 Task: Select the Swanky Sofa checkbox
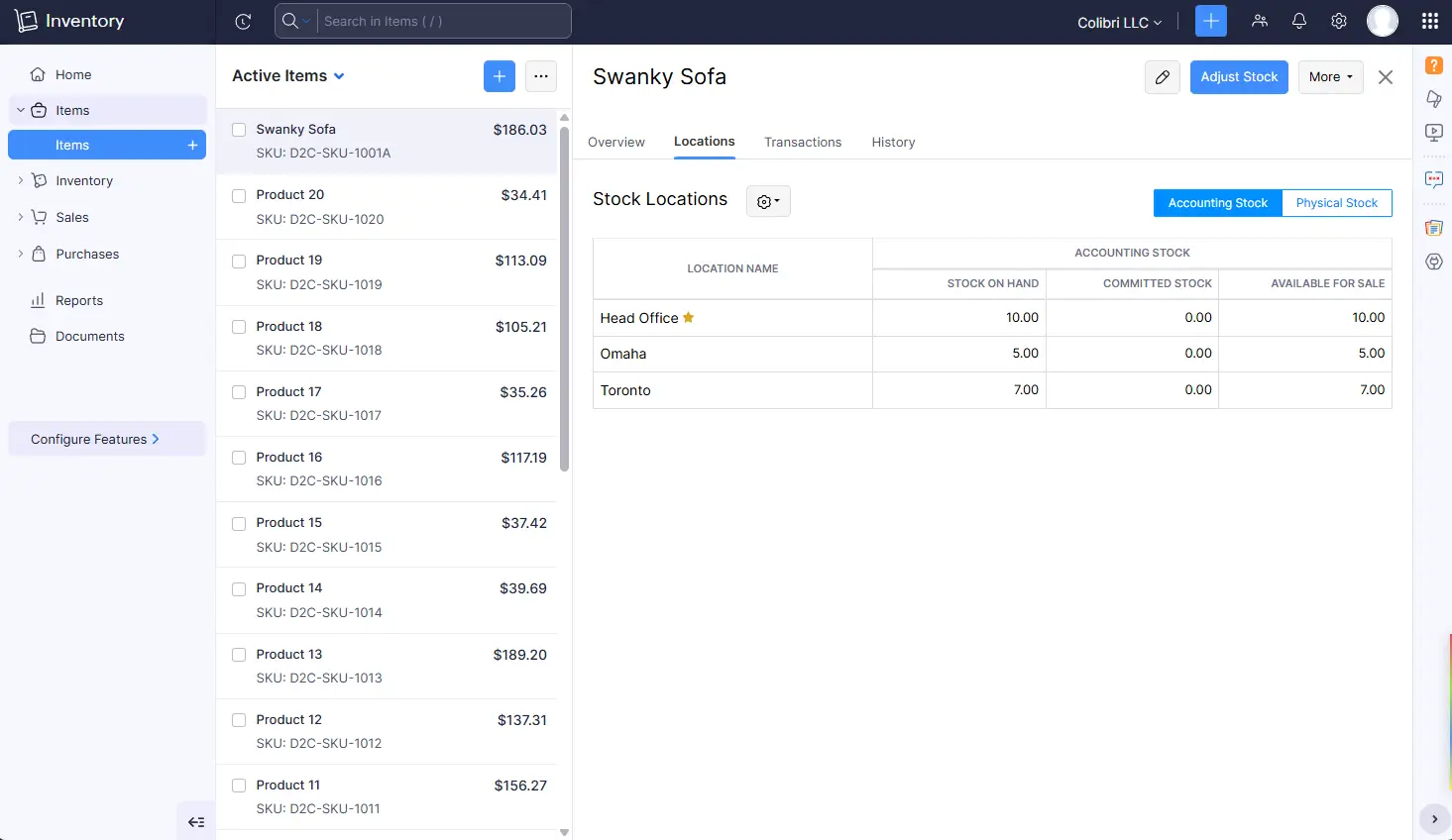pyautogui.click(x=238, y=129)
